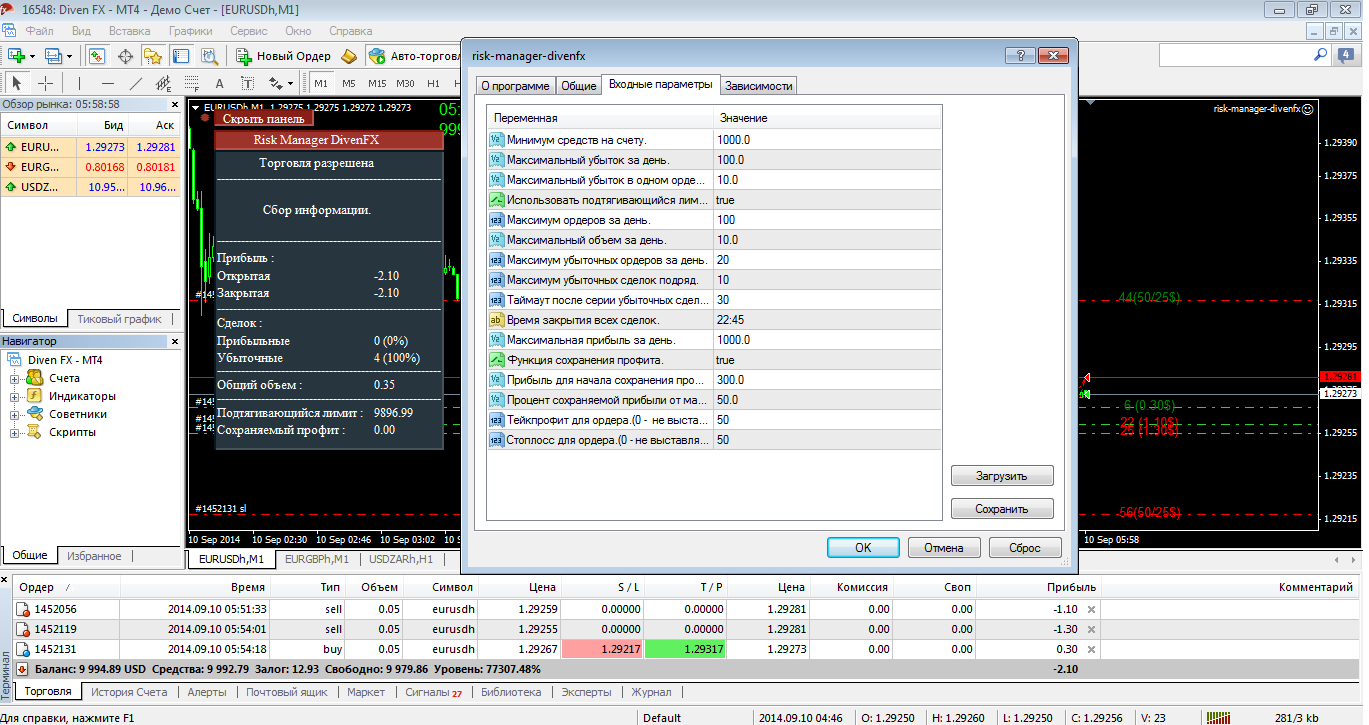1369x725 pixels.
Task: Click the order 1452056 sell icon
Action: point(23,609)
